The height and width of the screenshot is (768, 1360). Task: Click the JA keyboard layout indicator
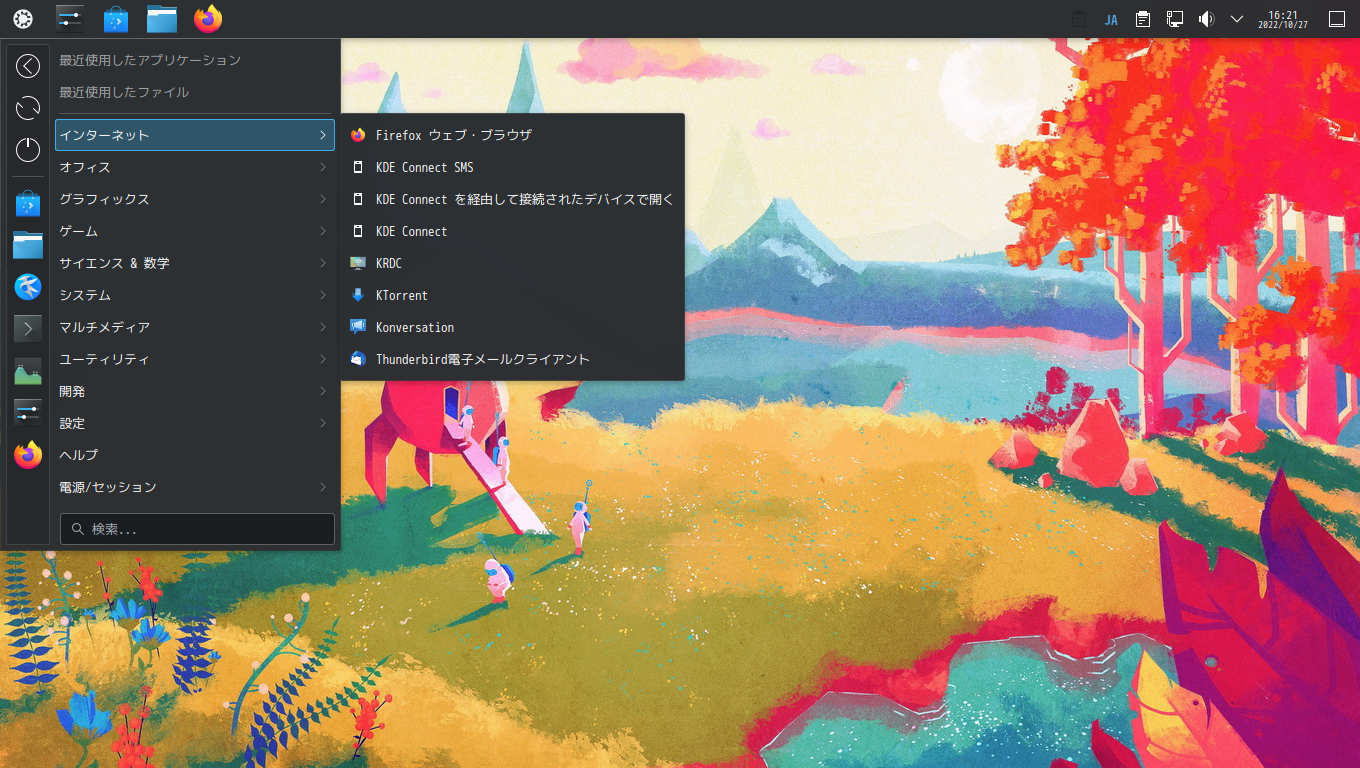pos(1111,19)
